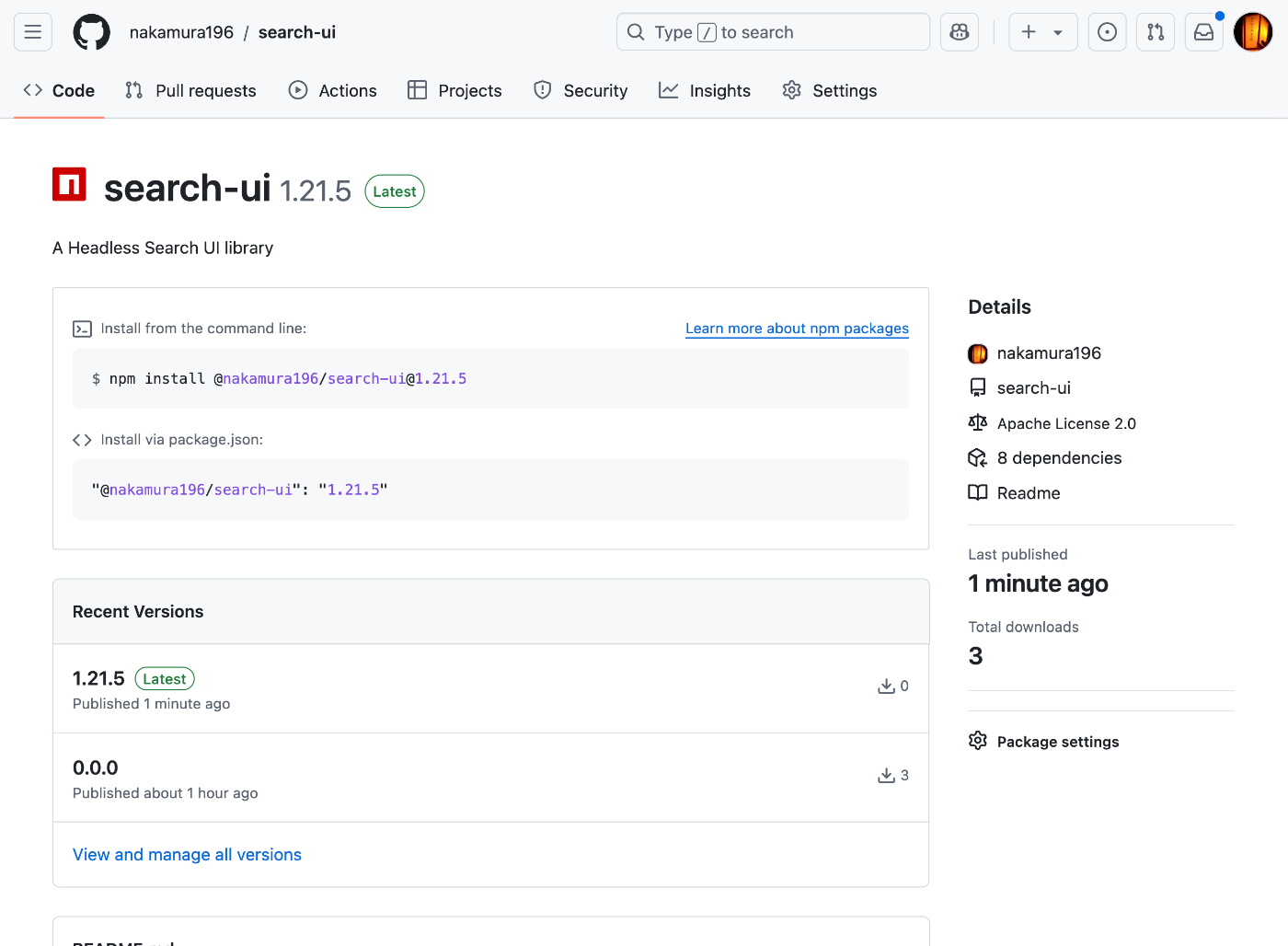The image size is (1288, 946).
Task: Click the license scale icon
Action: [978, 422]
